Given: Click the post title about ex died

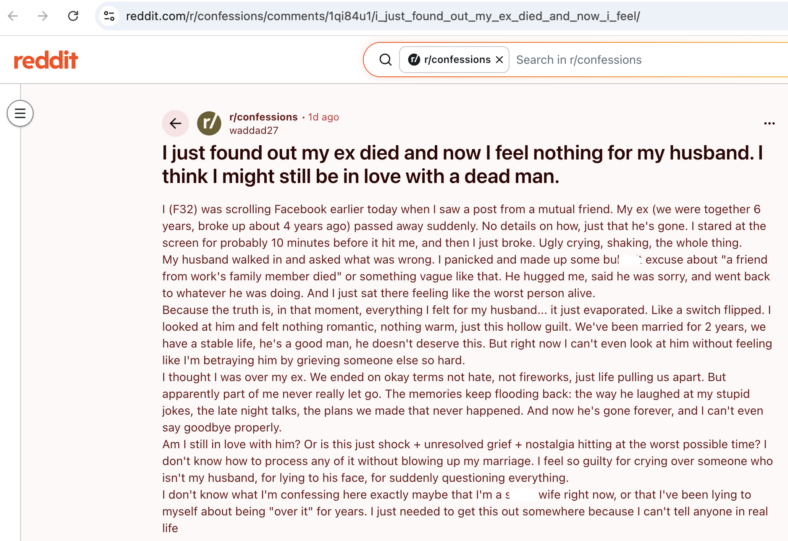Looking at the screenshot, I should (x=462, y=165).
